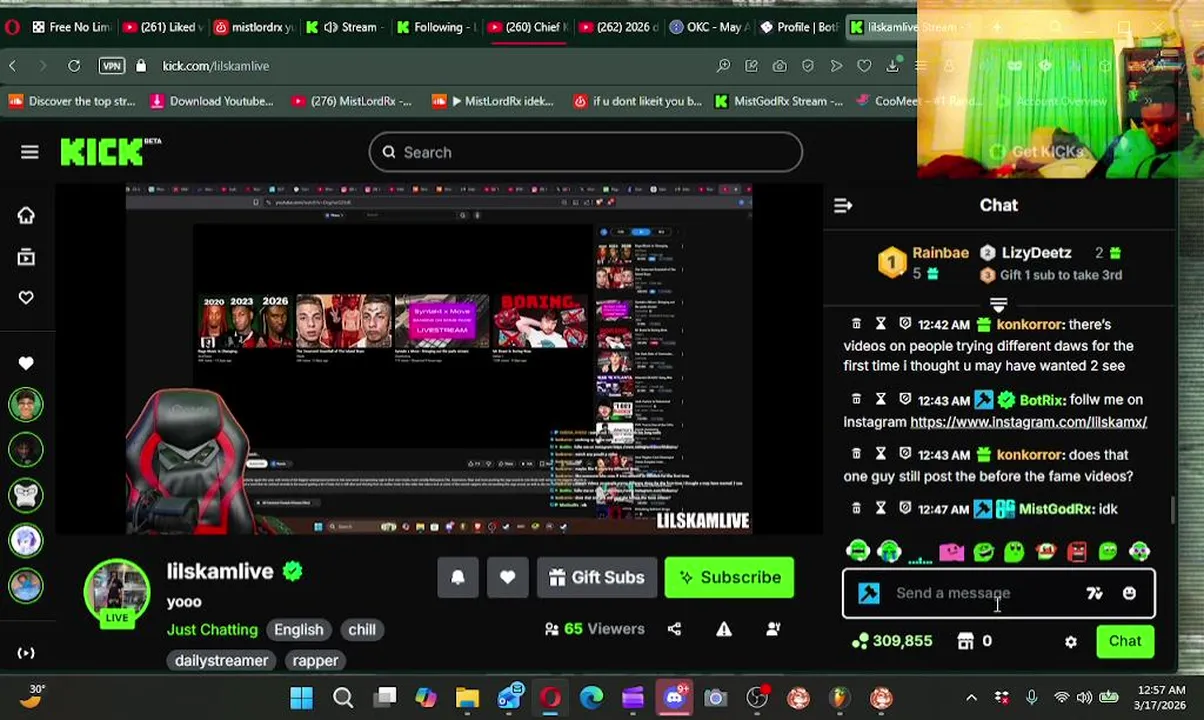The height and width of the screenshot is (720, 1204).
Task: Report stream with warning triangle icon
Action: tap(724, 629)
